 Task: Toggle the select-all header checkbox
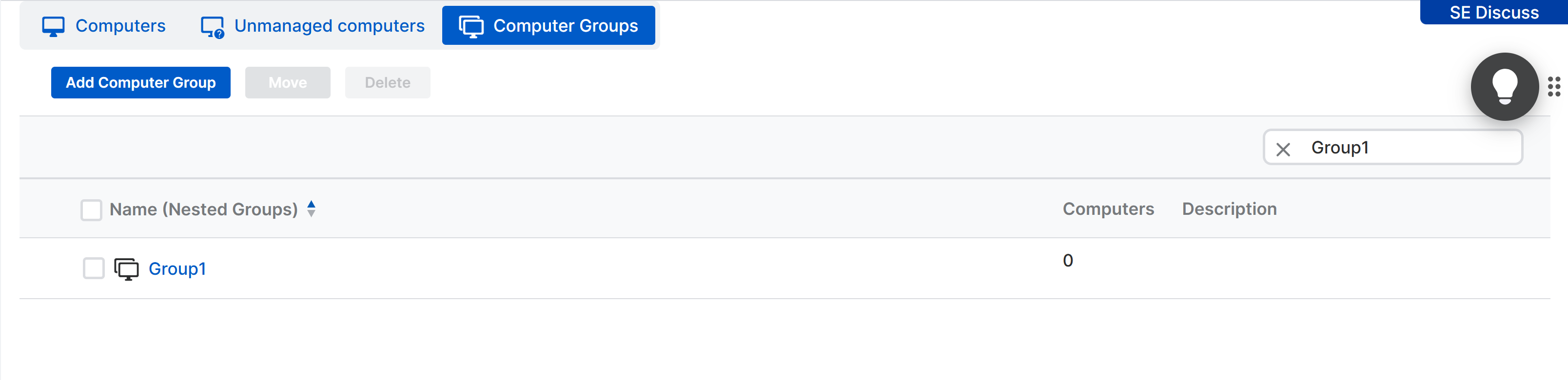pyautogui.click(x=91, y=210)
